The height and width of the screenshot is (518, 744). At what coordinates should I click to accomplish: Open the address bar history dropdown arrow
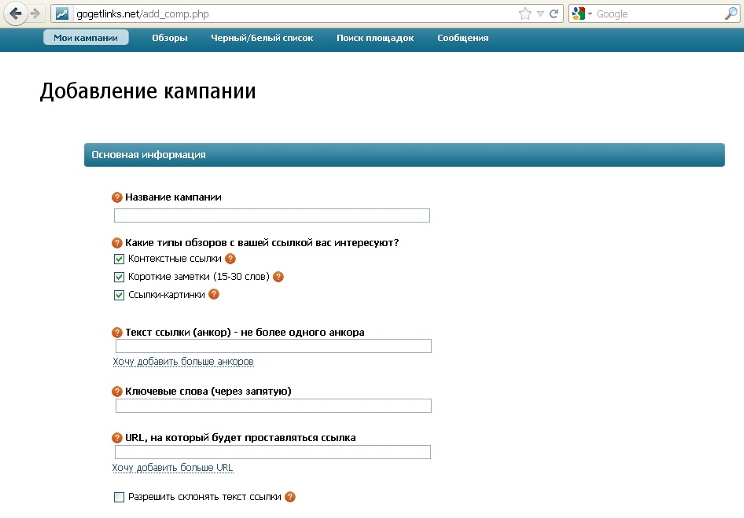pyautogui.click(x=540, y=14)
